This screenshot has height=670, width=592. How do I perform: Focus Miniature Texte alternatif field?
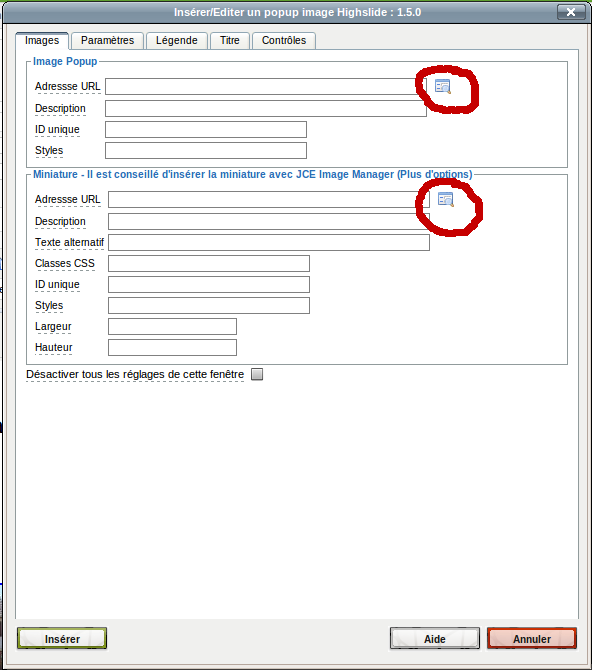coord(269,242)
